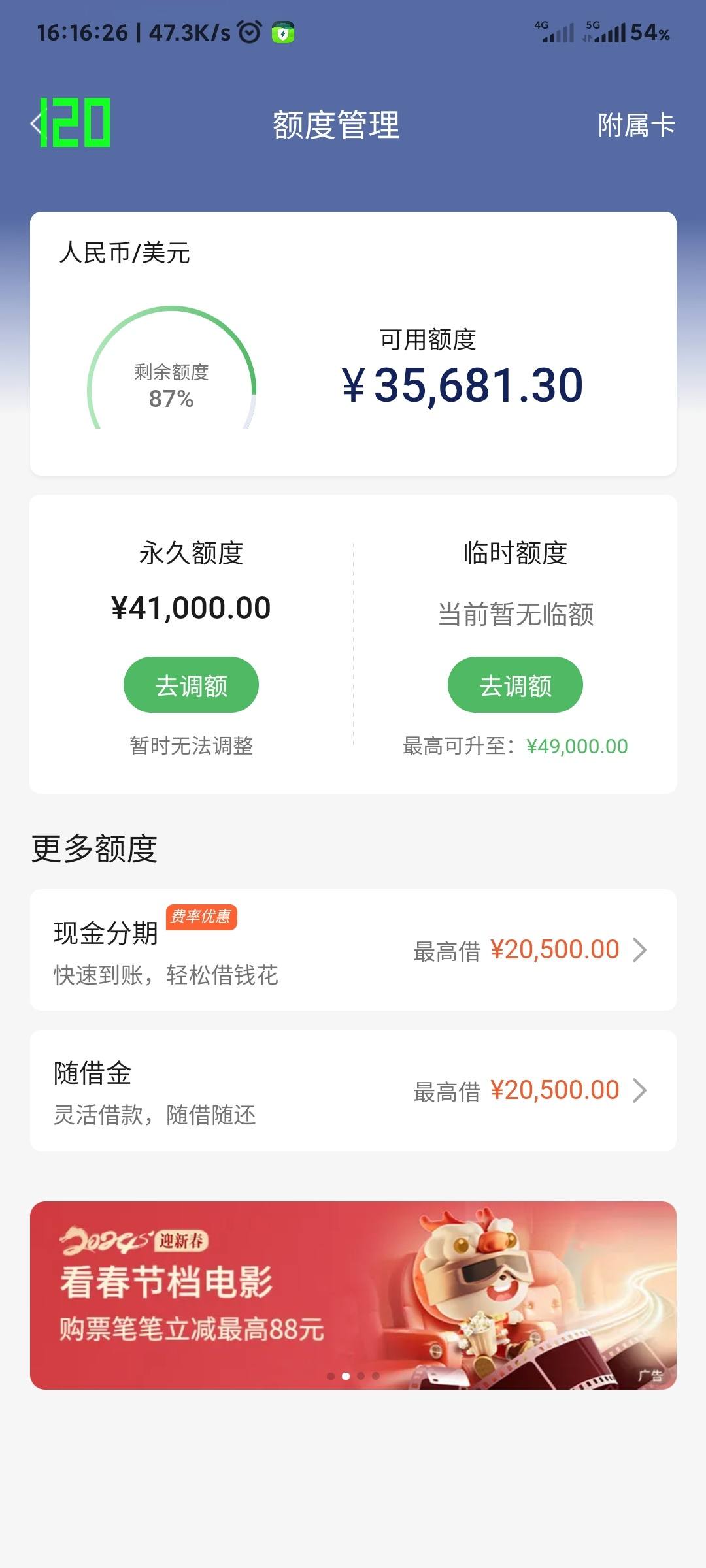Tap the 费率优惠 badge
The height and width of the screenshot is (1568, 706).
point(201,917)
